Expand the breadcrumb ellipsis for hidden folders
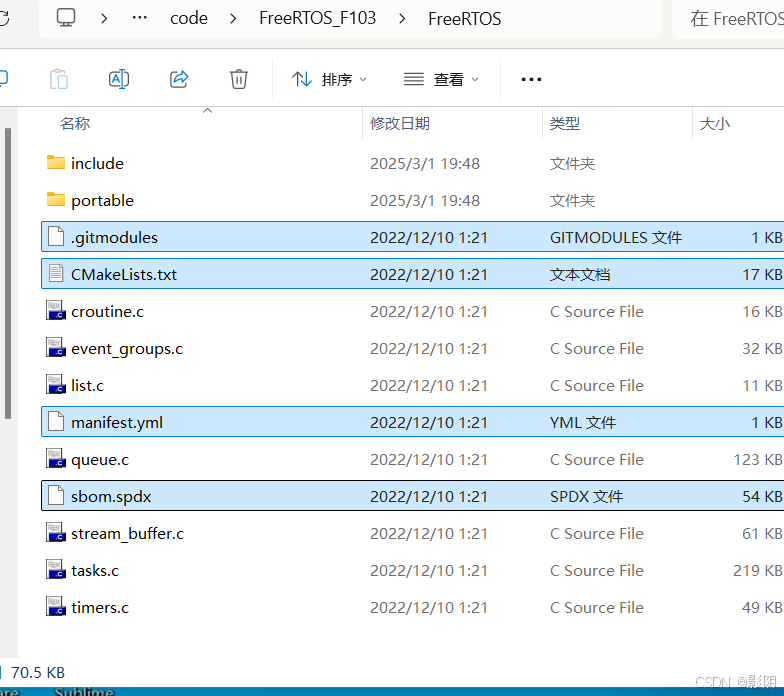Image resolution: width=784 pixels, height=696 pixels. (140, 18)
